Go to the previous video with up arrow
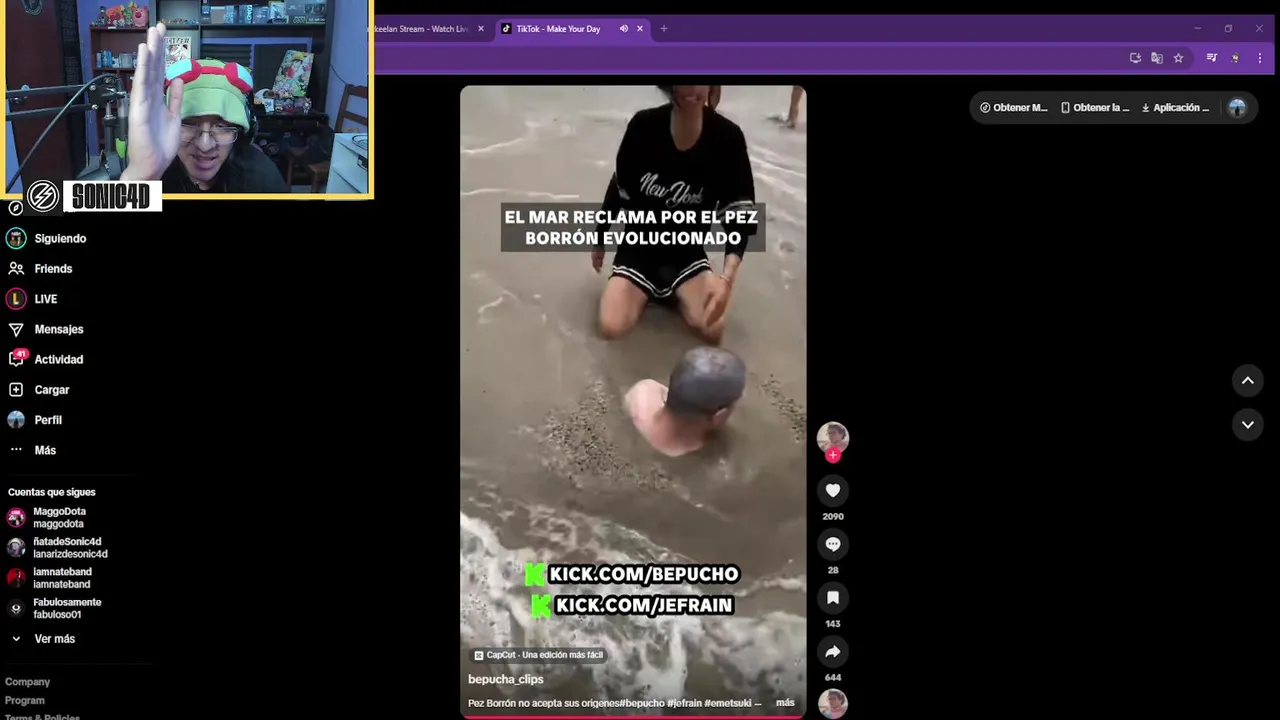The height and width of the screenshot is (720, 1280). [1247, 380]
